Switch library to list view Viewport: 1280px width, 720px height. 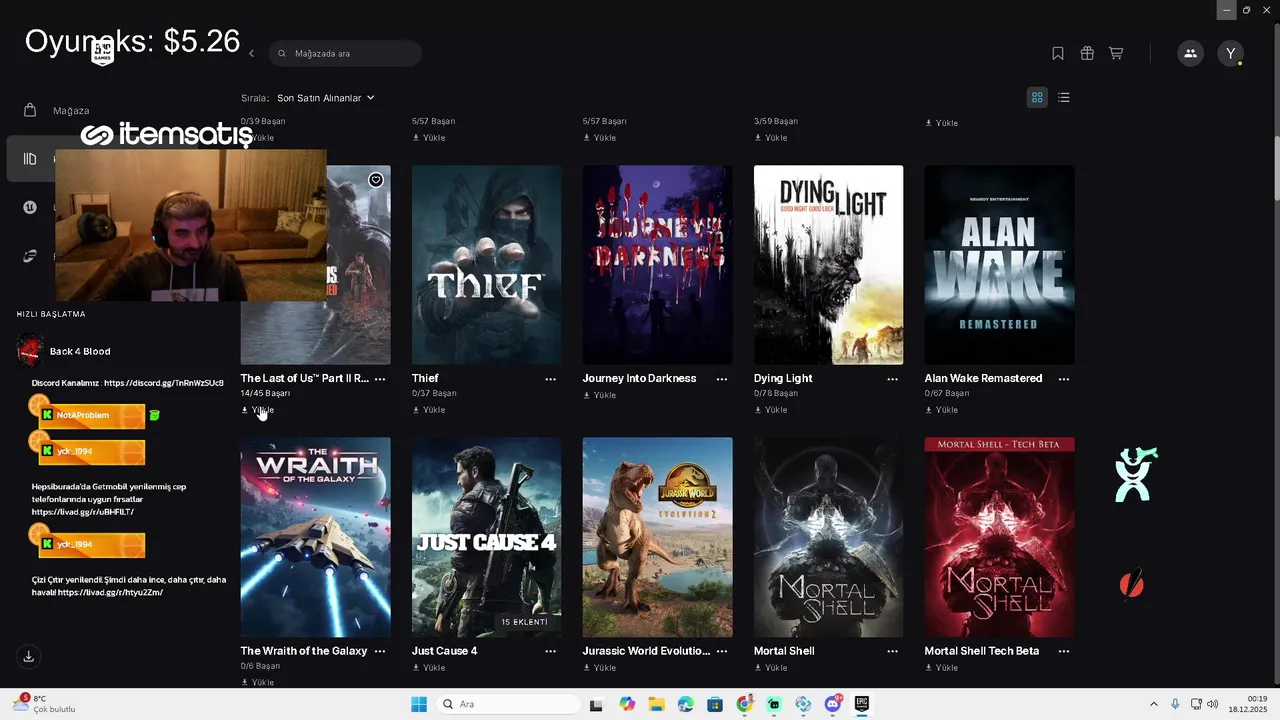[1064, 97]
